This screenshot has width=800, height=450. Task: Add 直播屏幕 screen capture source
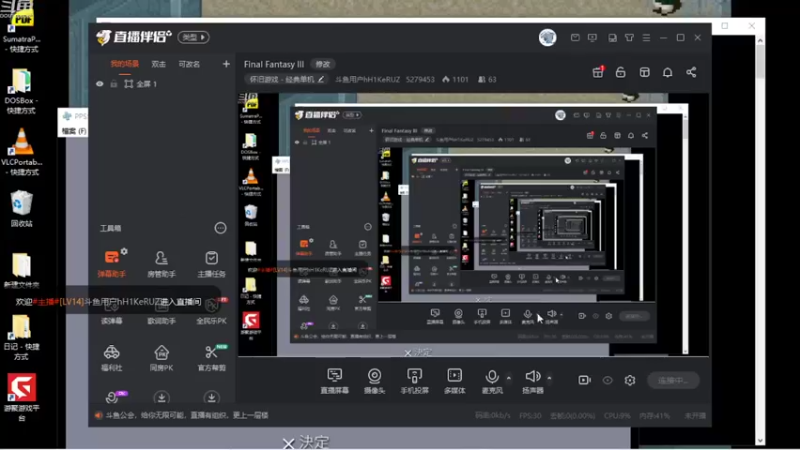point(335,381)
